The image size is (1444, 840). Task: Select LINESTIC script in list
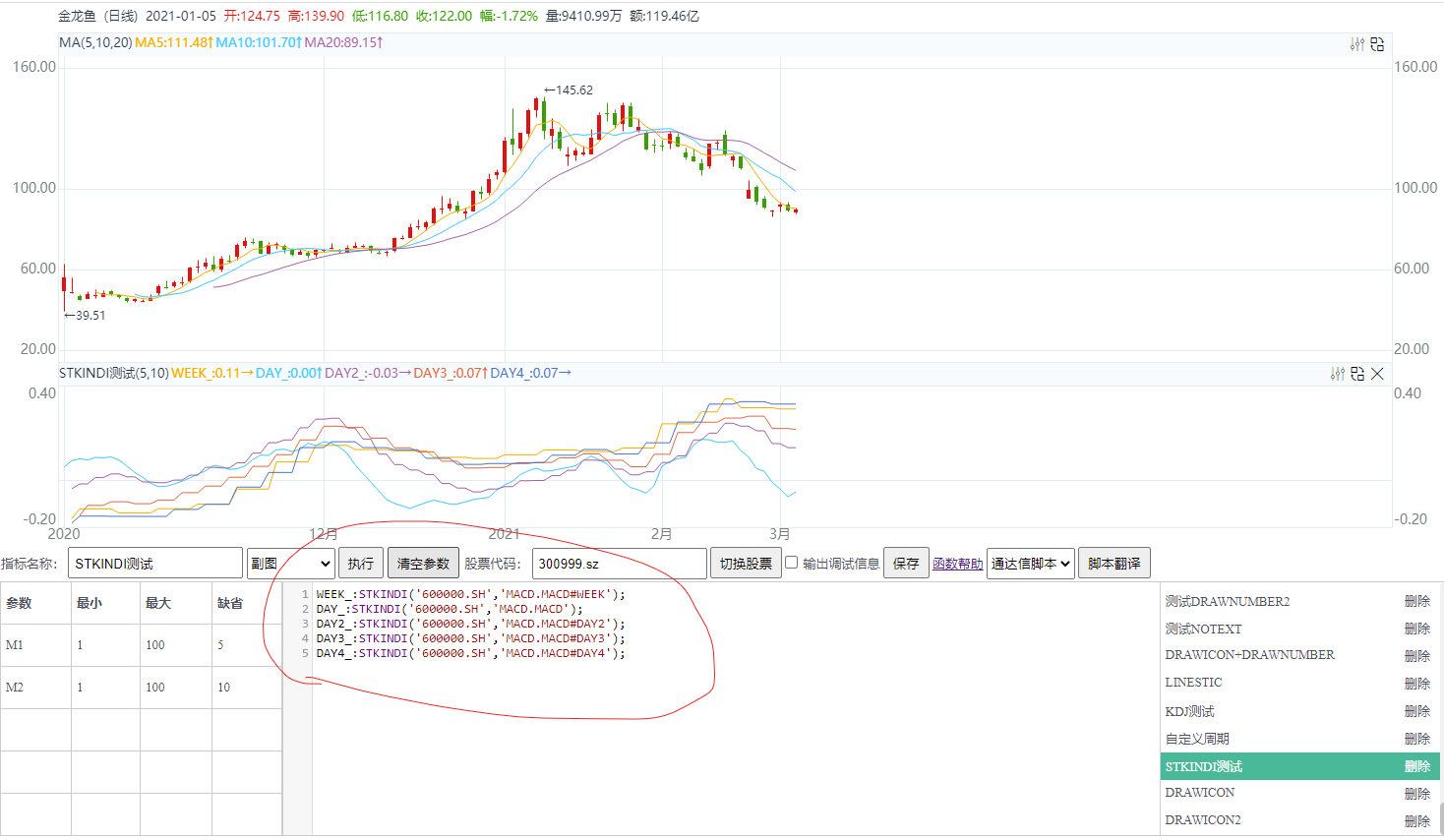[1193, 683]
